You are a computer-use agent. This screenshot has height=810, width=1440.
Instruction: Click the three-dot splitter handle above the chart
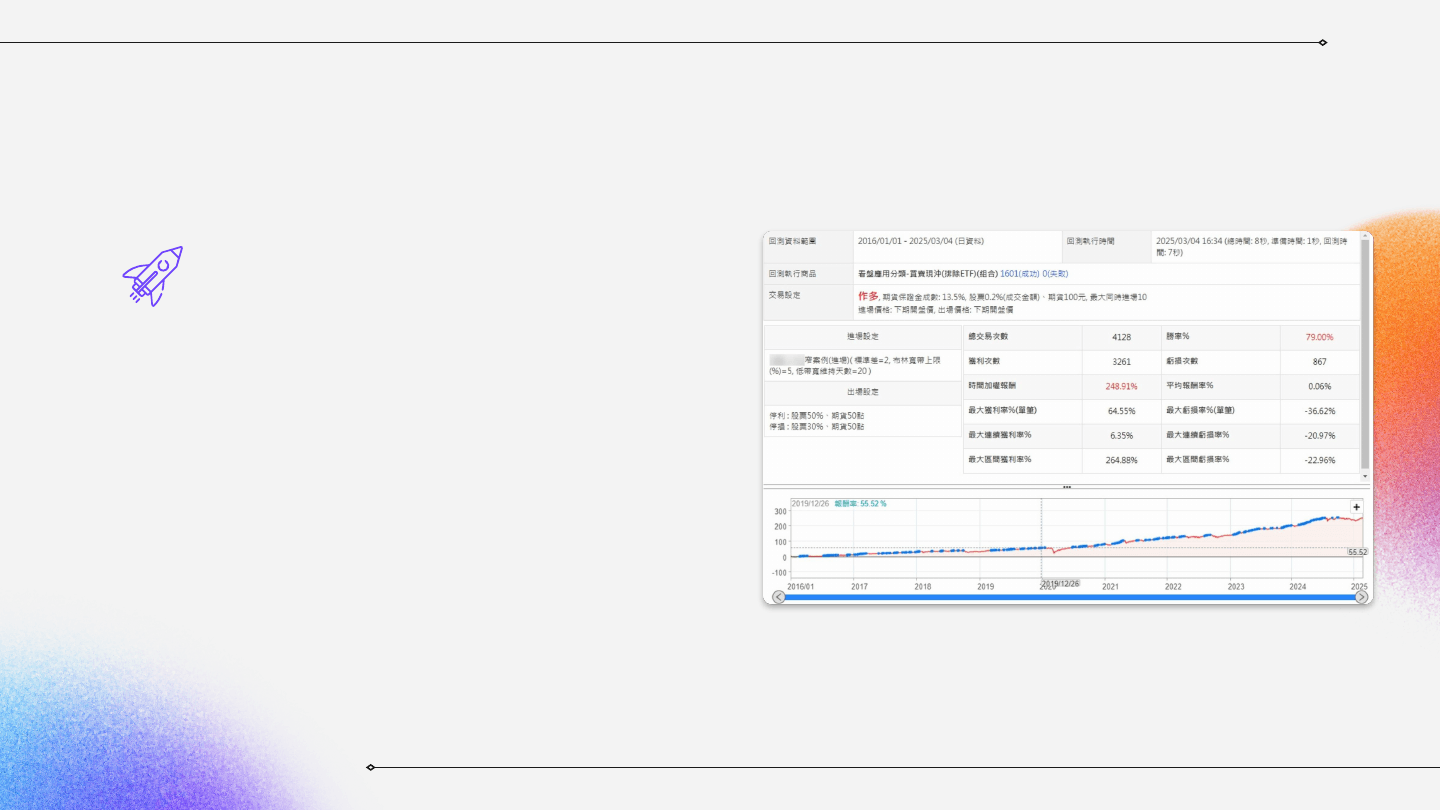click(x=1067, y=487)
